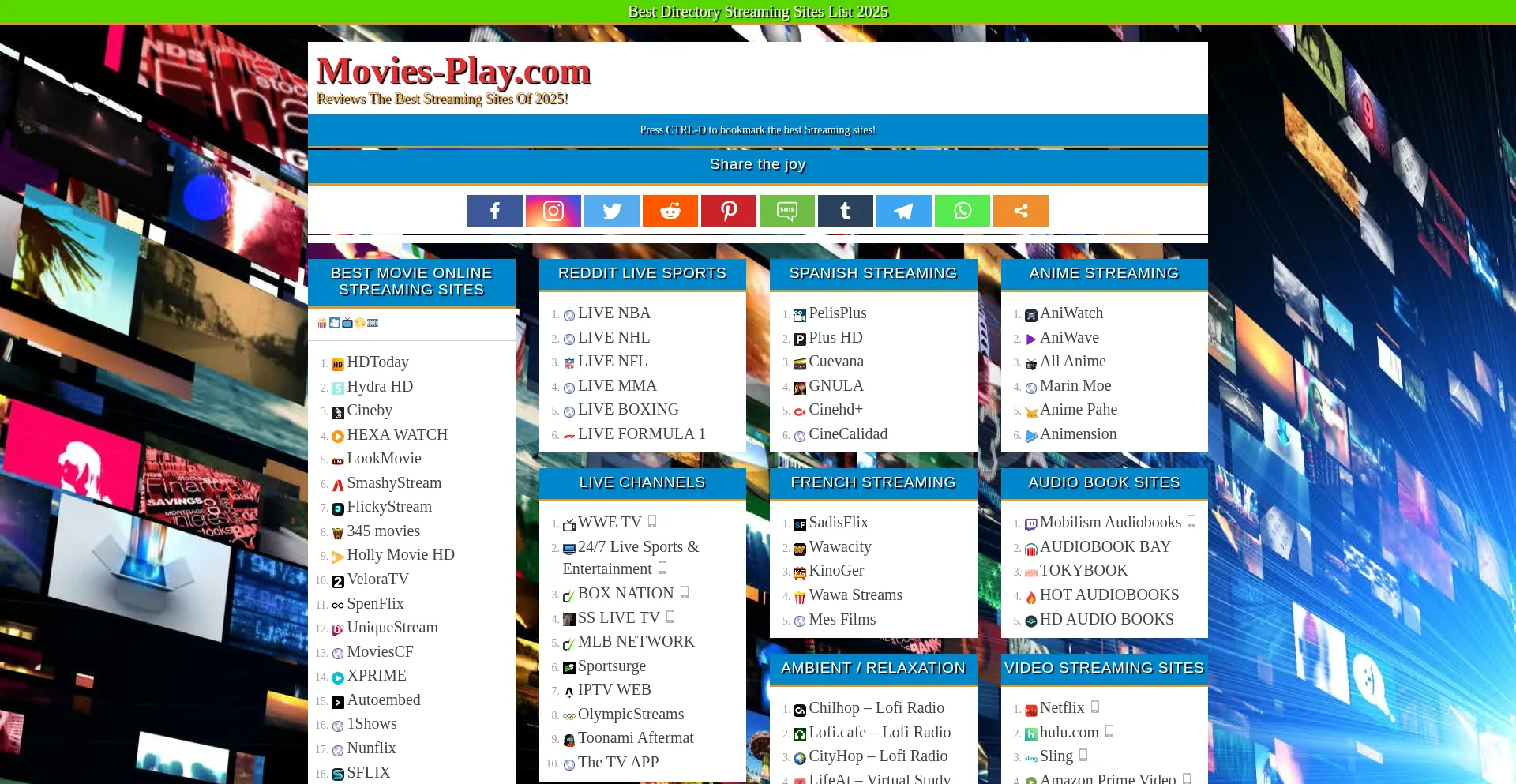The width and height of the screenshot is (1516, 784).
Task: Open Holly Movie HD
Action: click(400, 555)
